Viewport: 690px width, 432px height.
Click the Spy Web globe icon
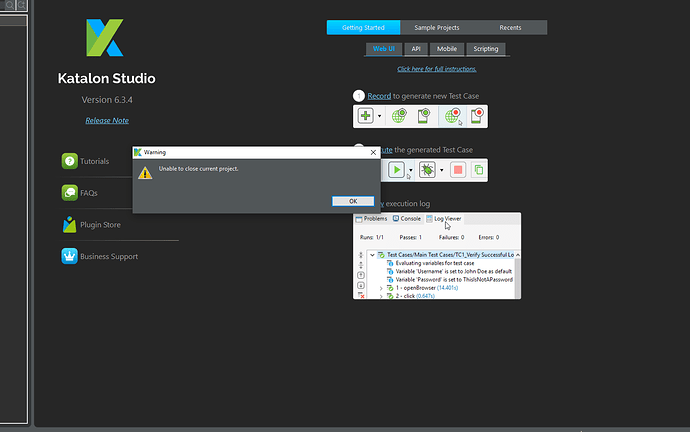(399, 116)
